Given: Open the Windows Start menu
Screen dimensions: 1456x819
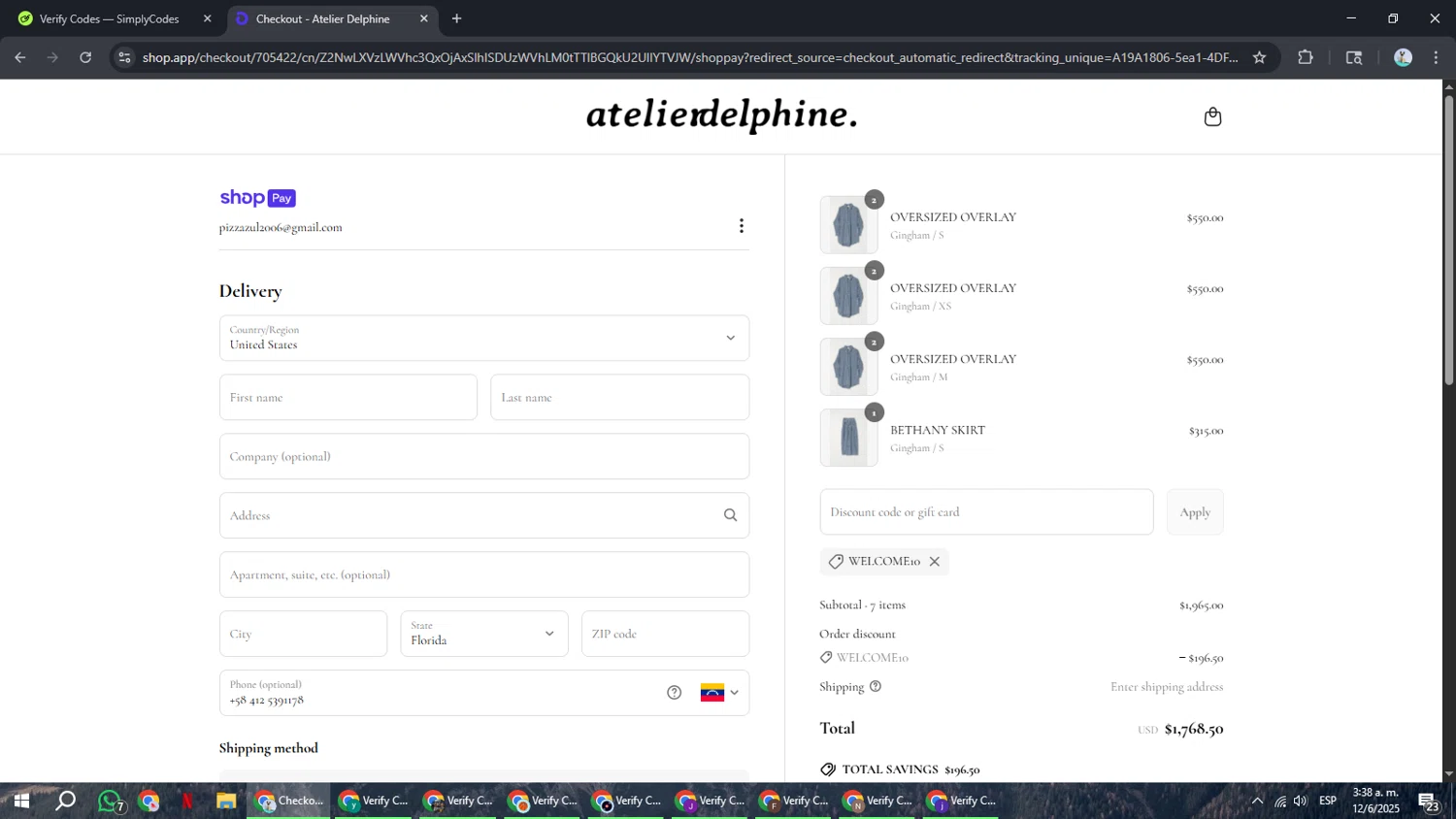Looking at the screenshot, I should point(20,801).
